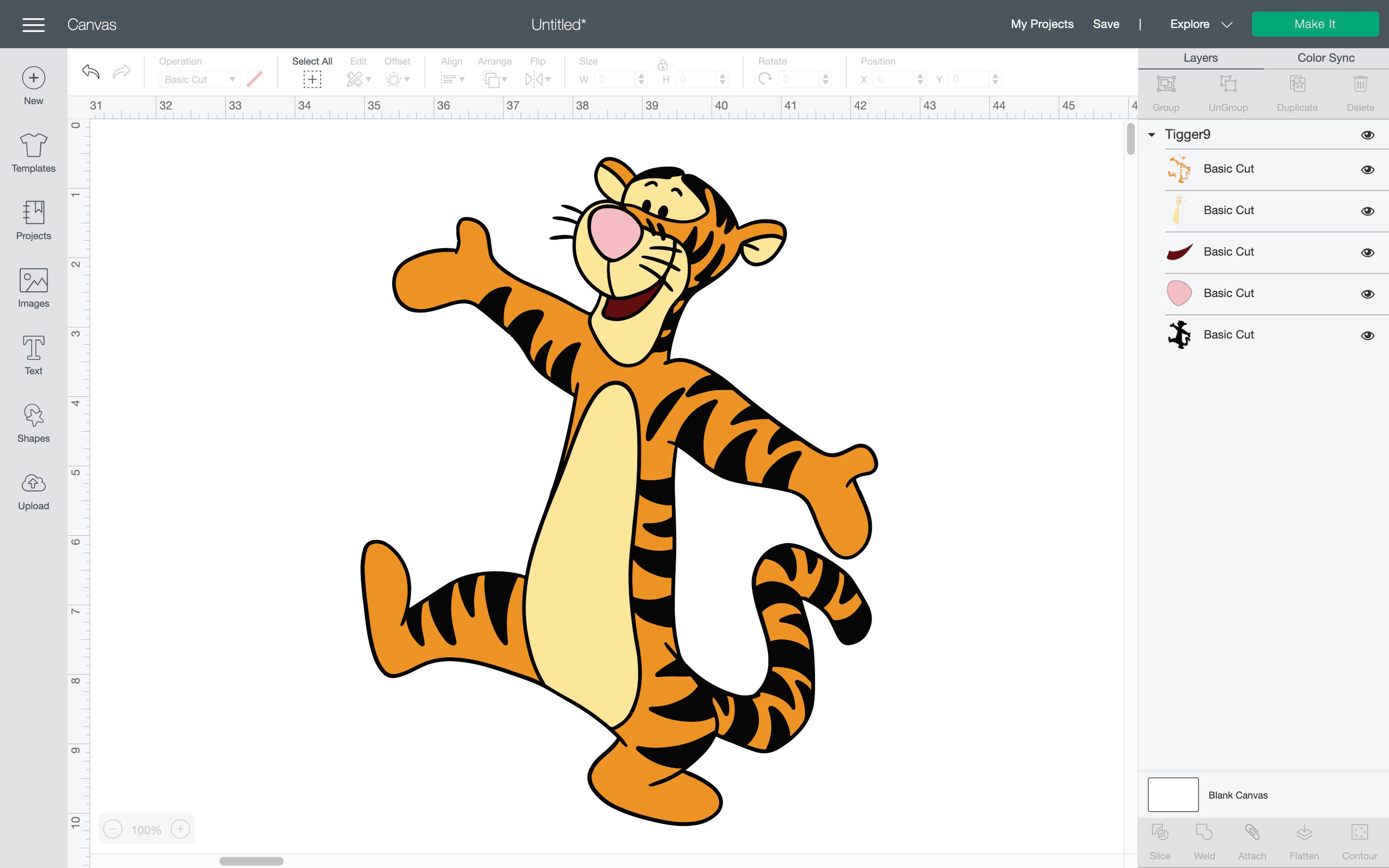The height and width of the screenshot is (868, 1389).
Task: Click the Rotate angle field
Action: pos(799,79)
